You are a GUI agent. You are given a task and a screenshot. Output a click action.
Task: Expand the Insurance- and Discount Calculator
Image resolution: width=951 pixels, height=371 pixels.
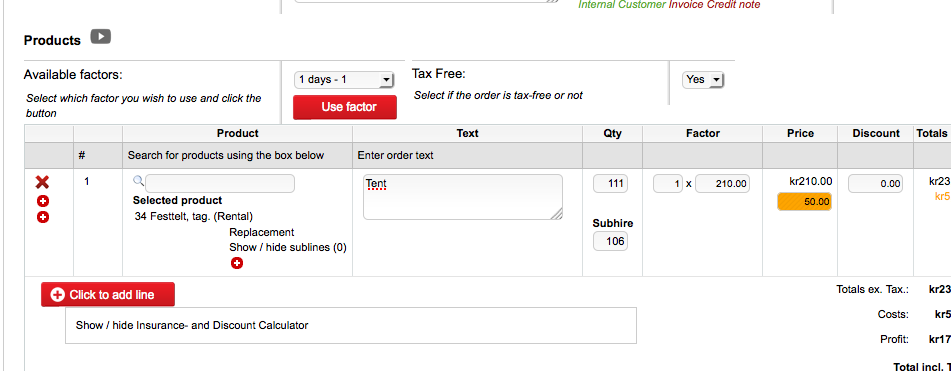click(x=192, y=326)
